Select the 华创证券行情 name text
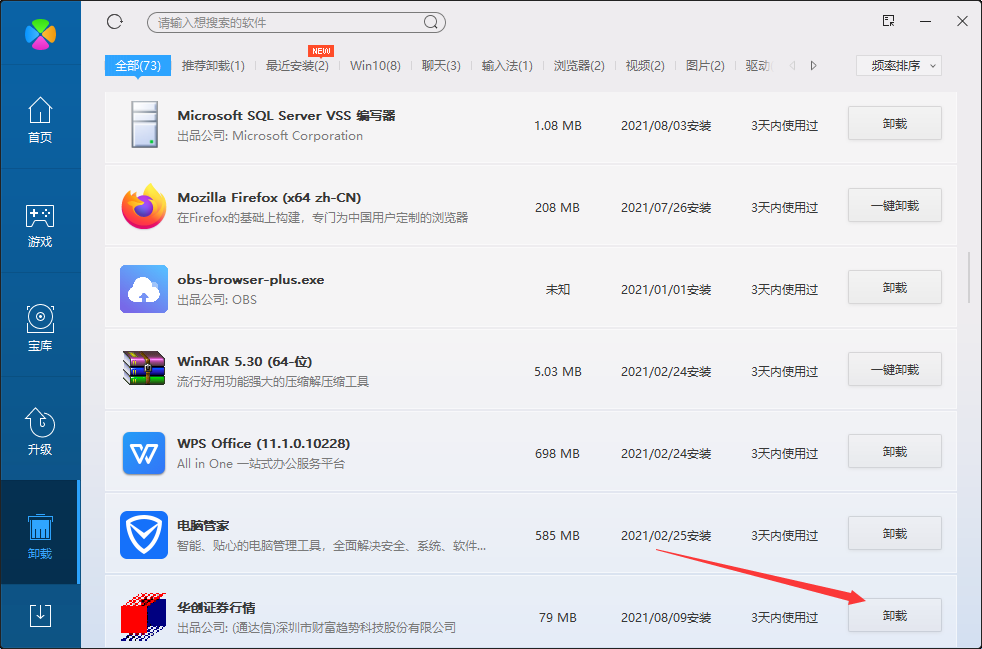 click(216, 608)
